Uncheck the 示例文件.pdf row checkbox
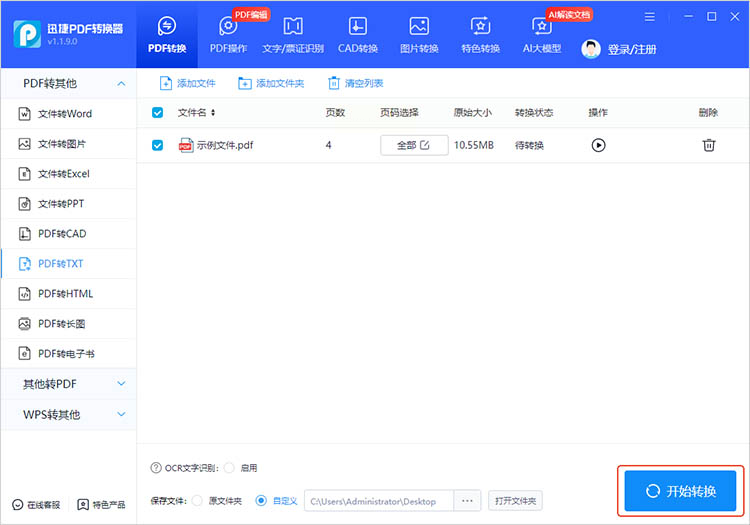Viewport: 750px width, 525px height. 157,145
